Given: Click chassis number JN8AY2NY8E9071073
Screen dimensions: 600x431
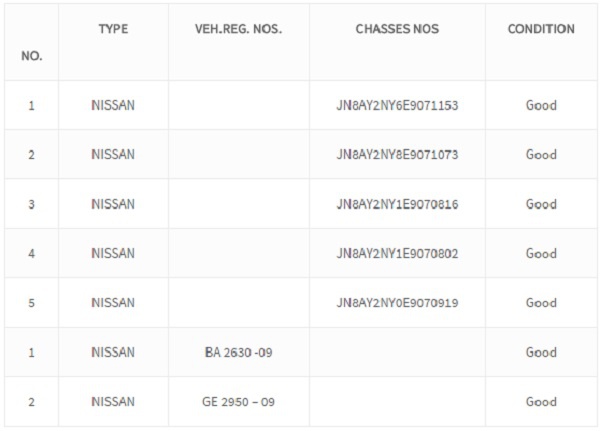Looking at the screenshot, I should [x=397, y=155].
